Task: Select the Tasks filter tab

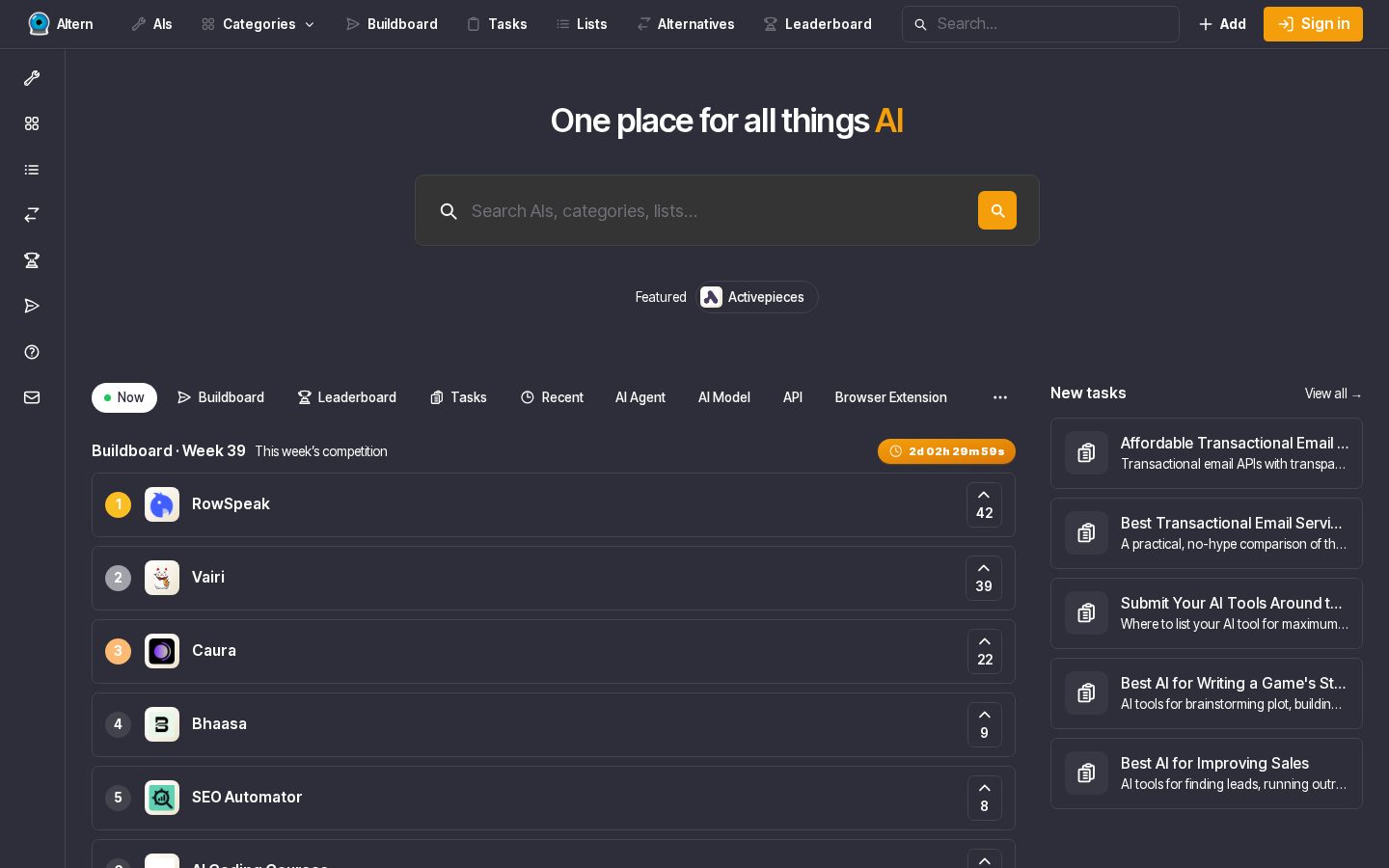Action: [458, 397]
